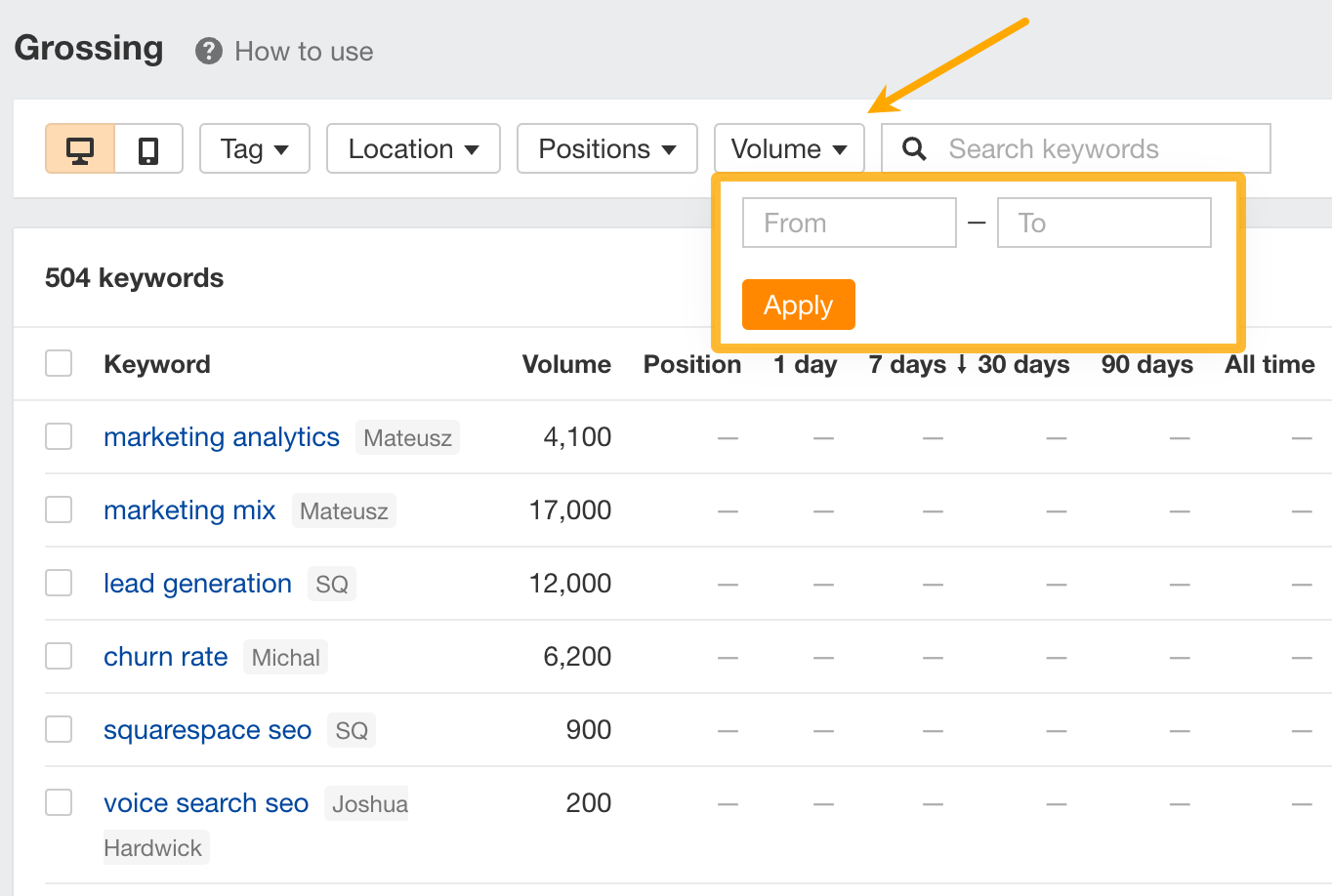Click the How to use help icon
Screen dimensions: 1332x896
click(x=209, y=51)
